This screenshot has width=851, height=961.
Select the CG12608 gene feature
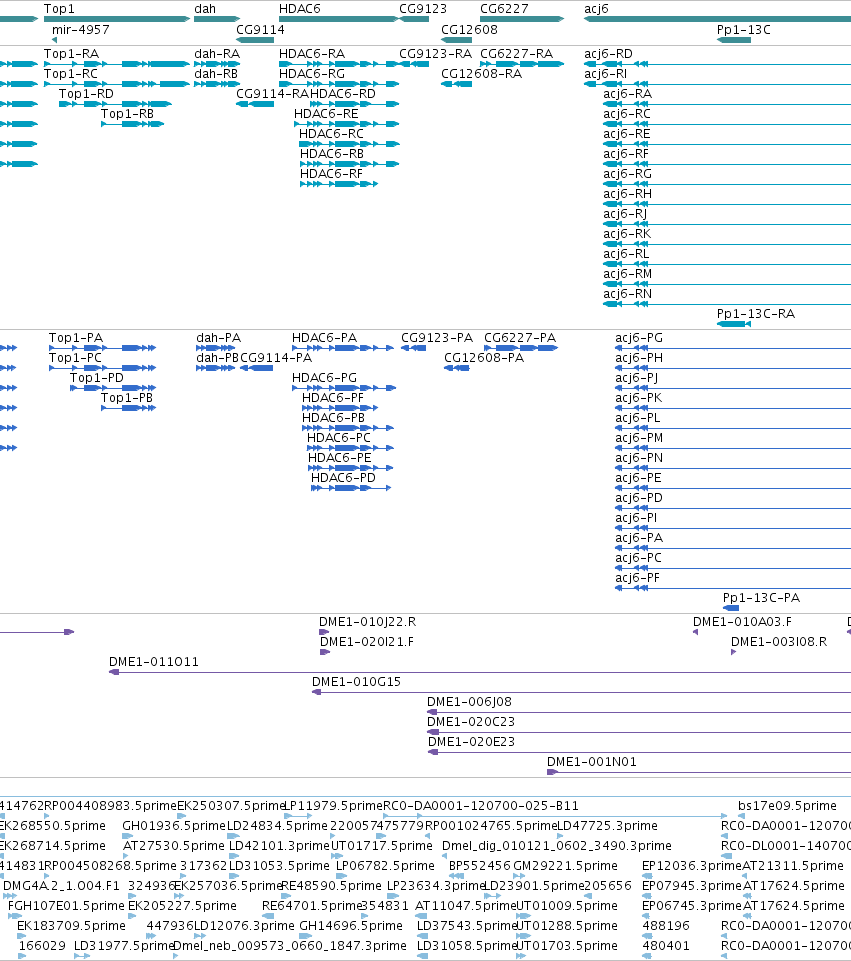456,40
